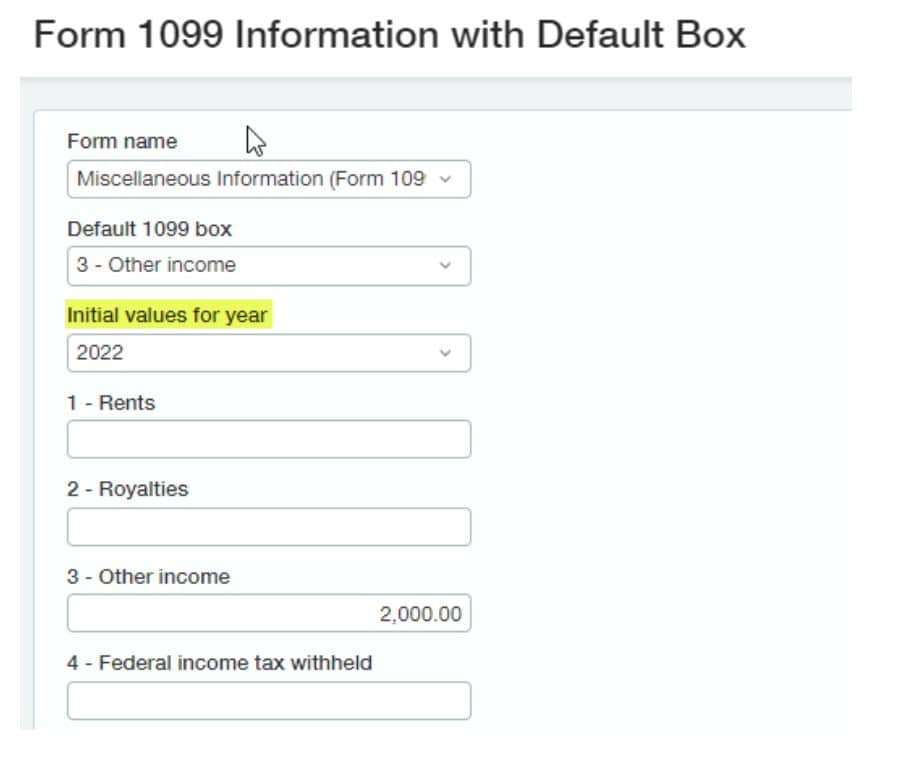Click the 3 - Other income label
Image resolution: width=917 pixels, height=779 pixels.
[147, 576]
